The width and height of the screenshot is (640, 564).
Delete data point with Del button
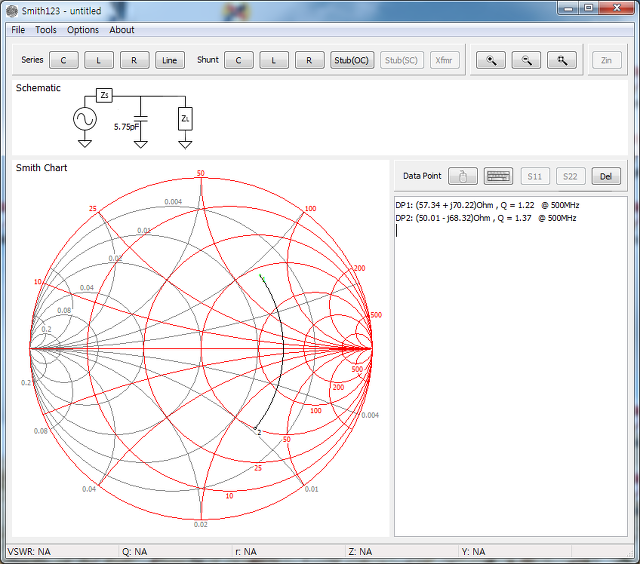(x=606, y=176)
